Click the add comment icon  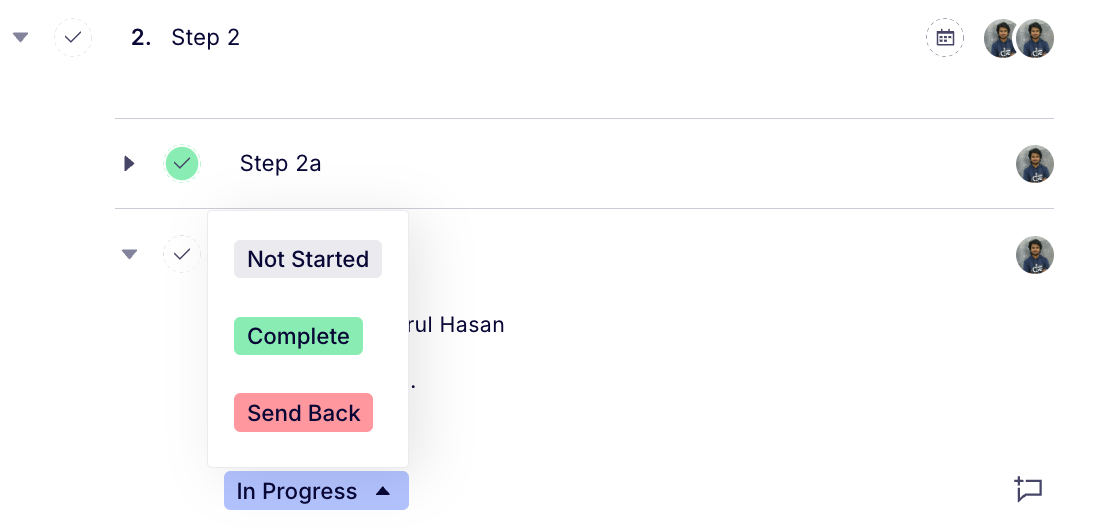[1028, 489]
